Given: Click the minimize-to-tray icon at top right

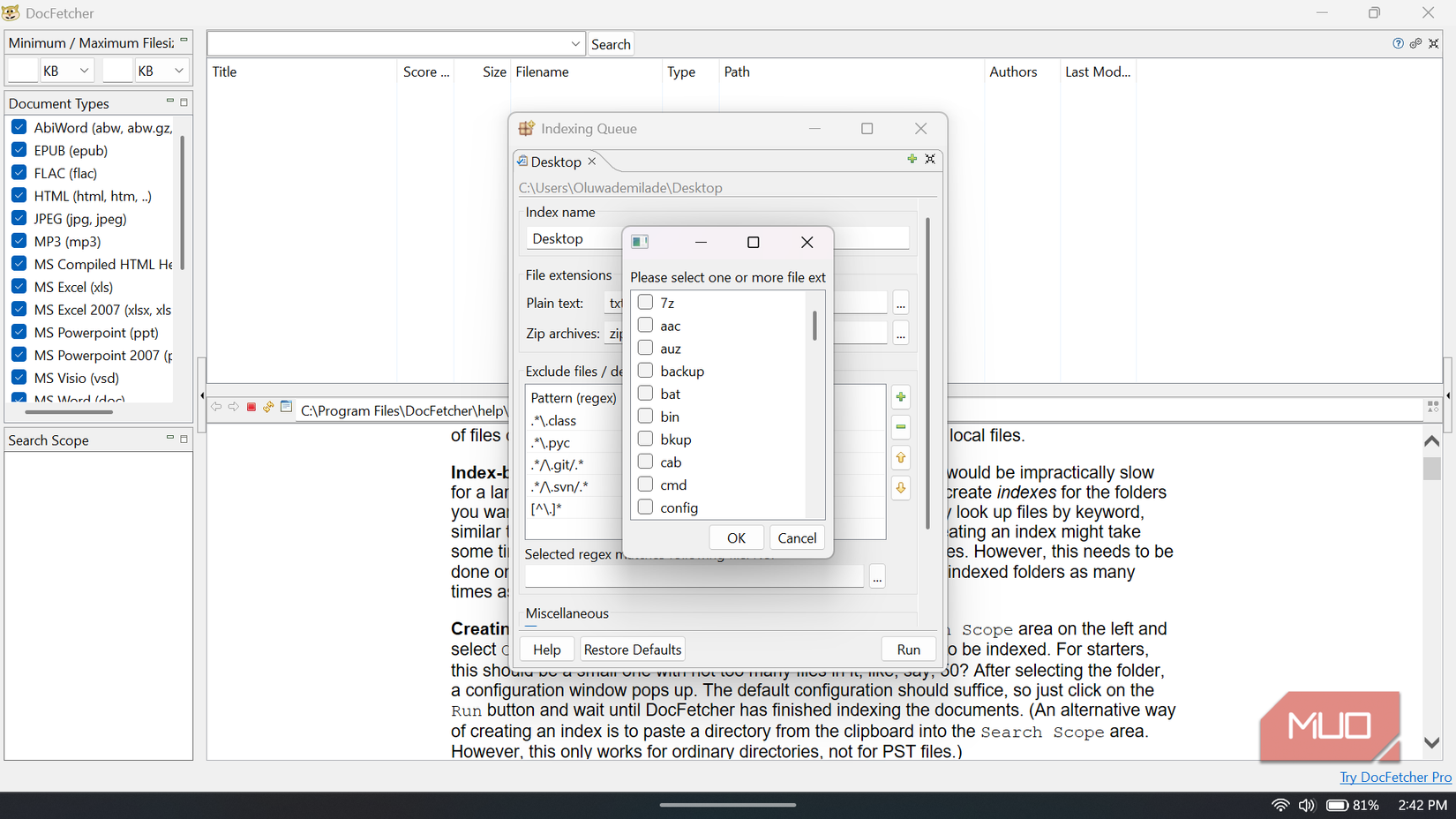Looking at the screenshot, I should click(x=1434, y=43).
